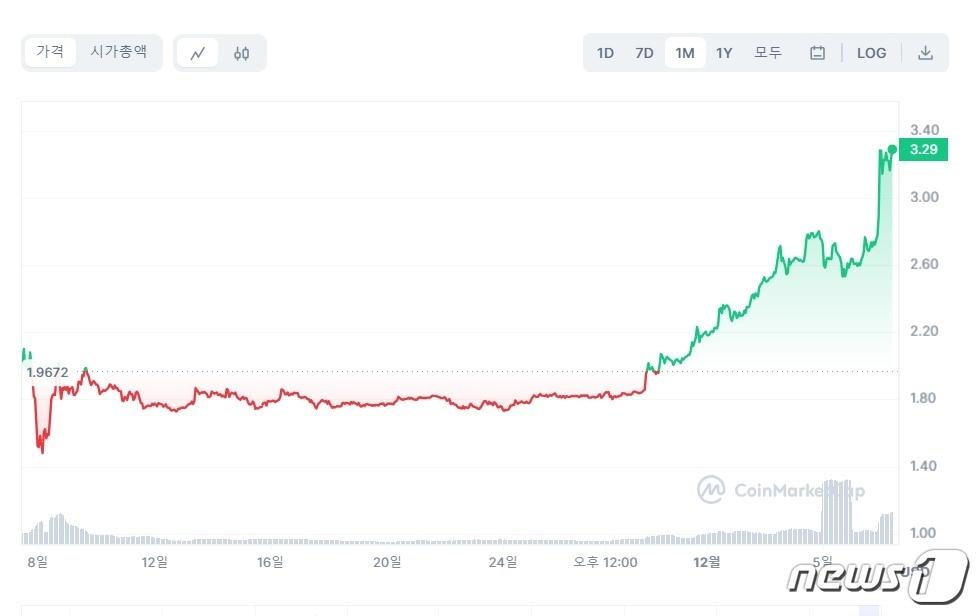
Task: Click the 1.9672 opening price label
Action: pyautogui.click(x=47, y=372)
